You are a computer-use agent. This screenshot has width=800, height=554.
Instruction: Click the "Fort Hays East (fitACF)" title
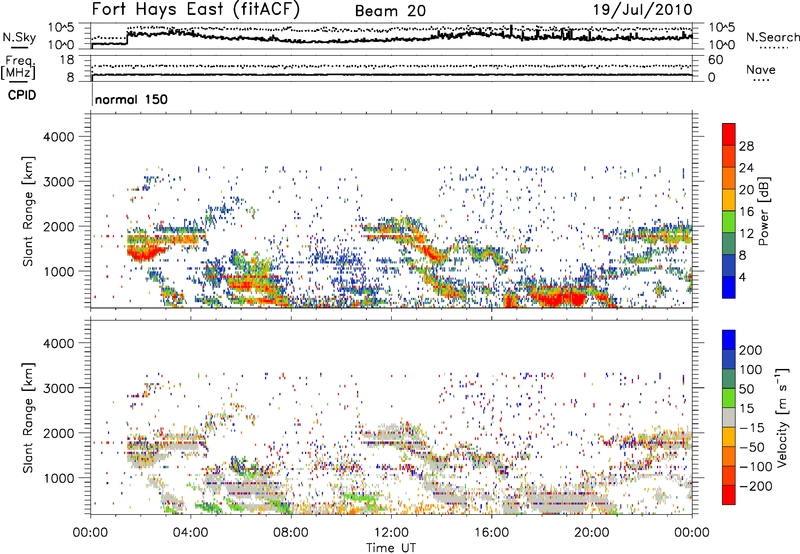(x=196, y=9)
